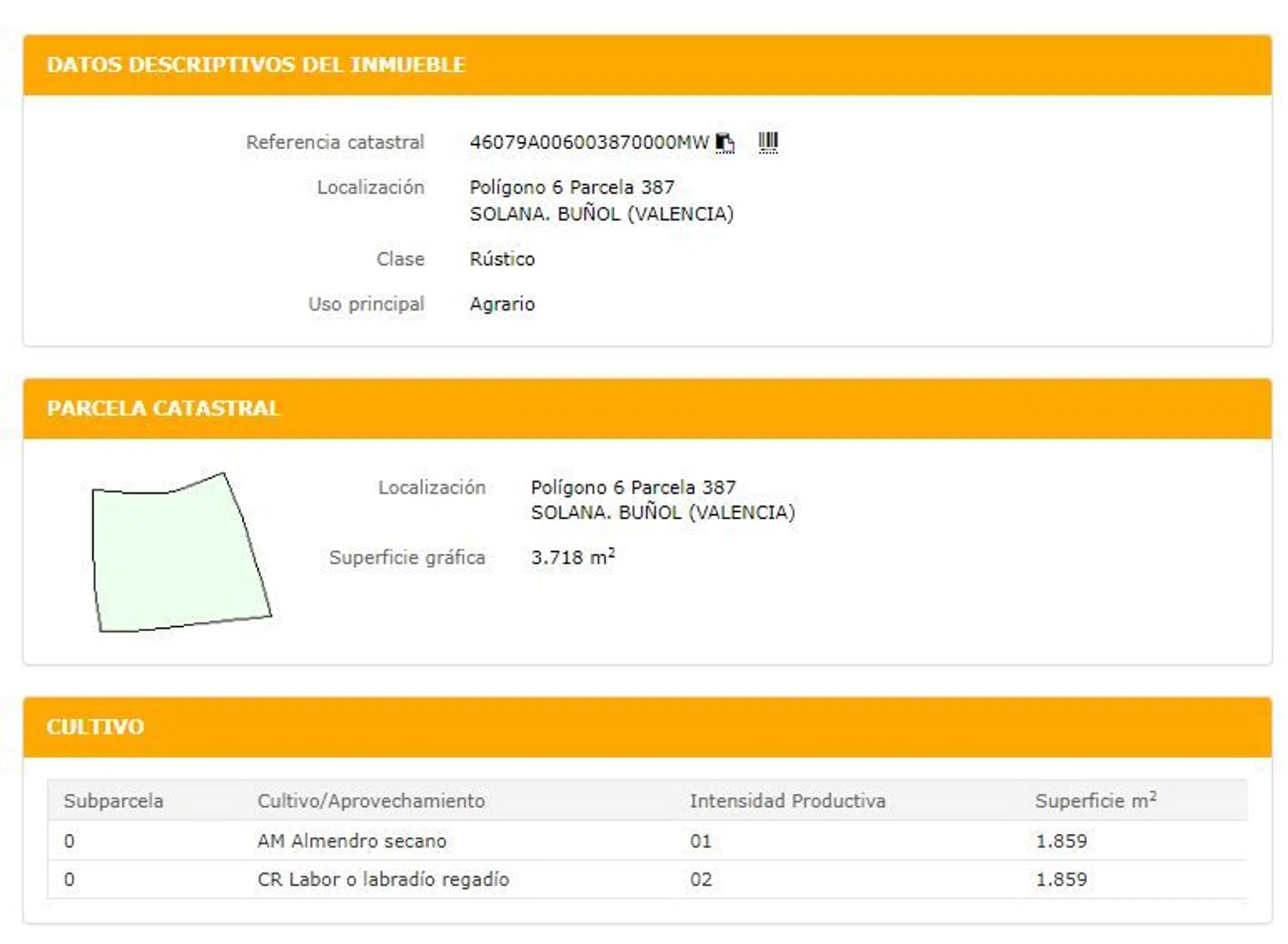
Task: Click the 'Rústico' class value
Action: 502,259
